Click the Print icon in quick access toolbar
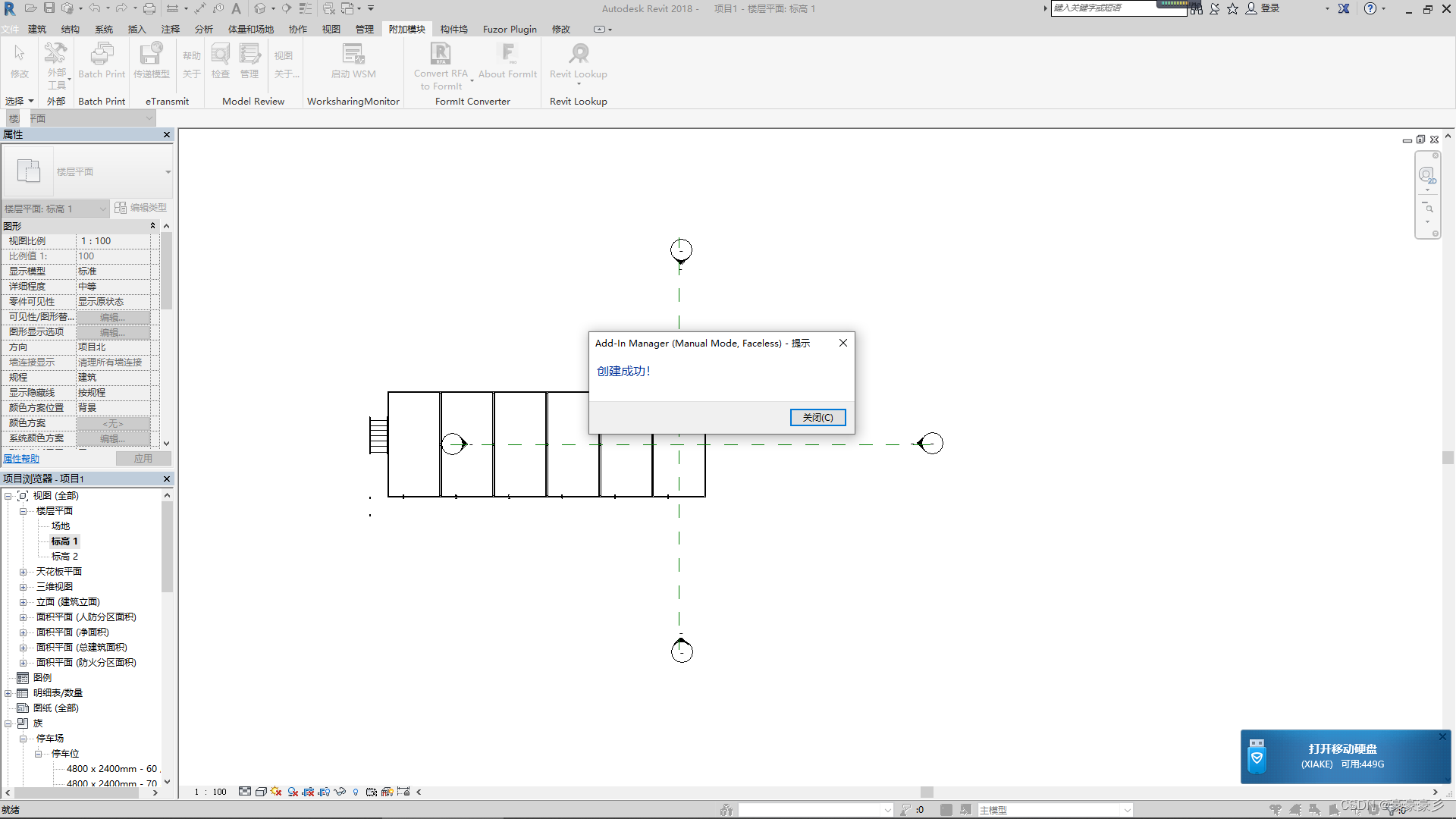Screen dimensions: 1456x819 [149, 8]
